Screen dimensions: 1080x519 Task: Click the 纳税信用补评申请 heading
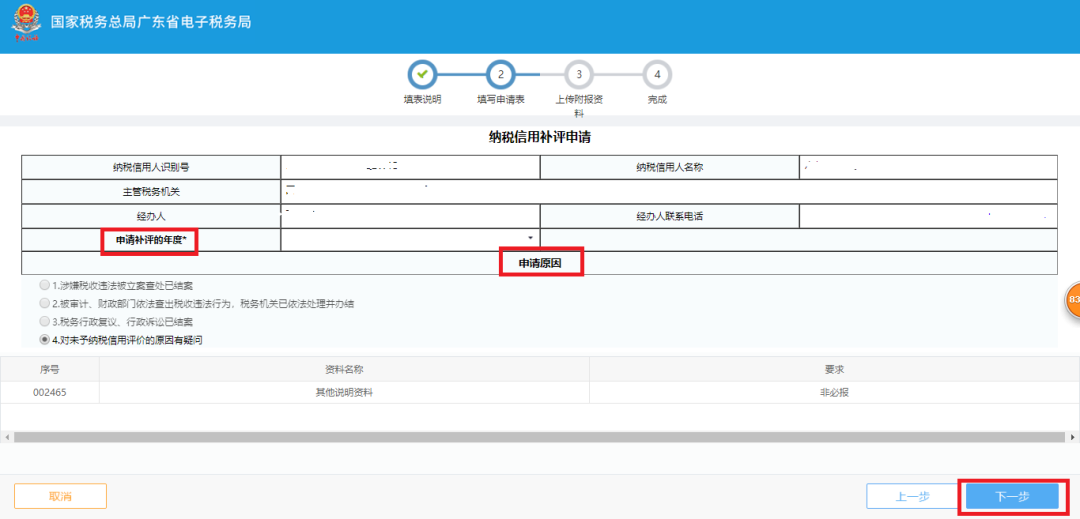pyautogui.click(x=539, y=138)
